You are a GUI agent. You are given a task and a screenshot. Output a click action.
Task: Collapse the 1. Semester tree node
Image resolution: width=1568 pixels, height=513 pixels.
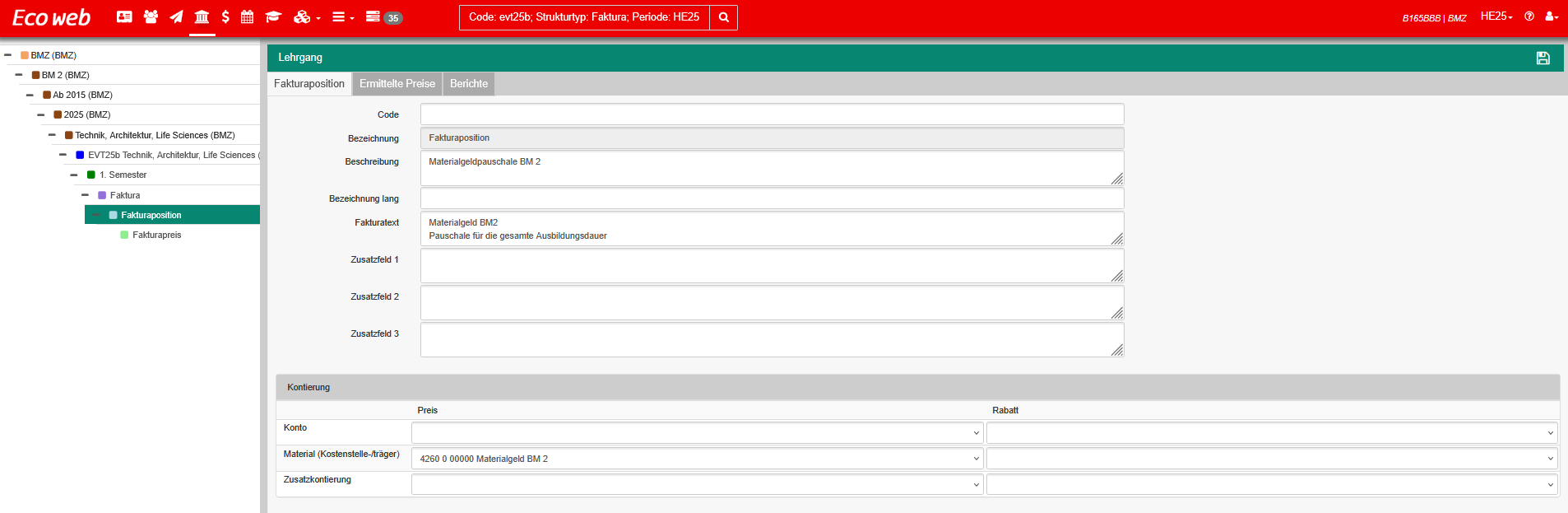point(74,175)
